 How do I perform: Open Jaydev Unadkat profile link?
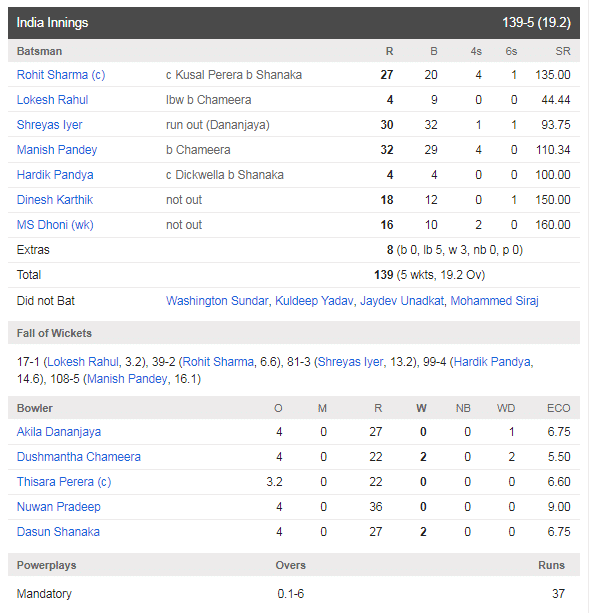402,301
